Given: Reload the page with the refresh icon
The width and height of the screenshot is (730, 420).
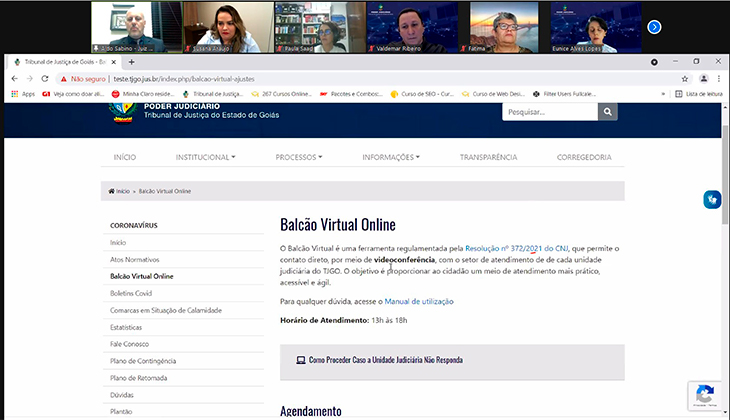Looking at the screenshot, I should tap(45, 79).
